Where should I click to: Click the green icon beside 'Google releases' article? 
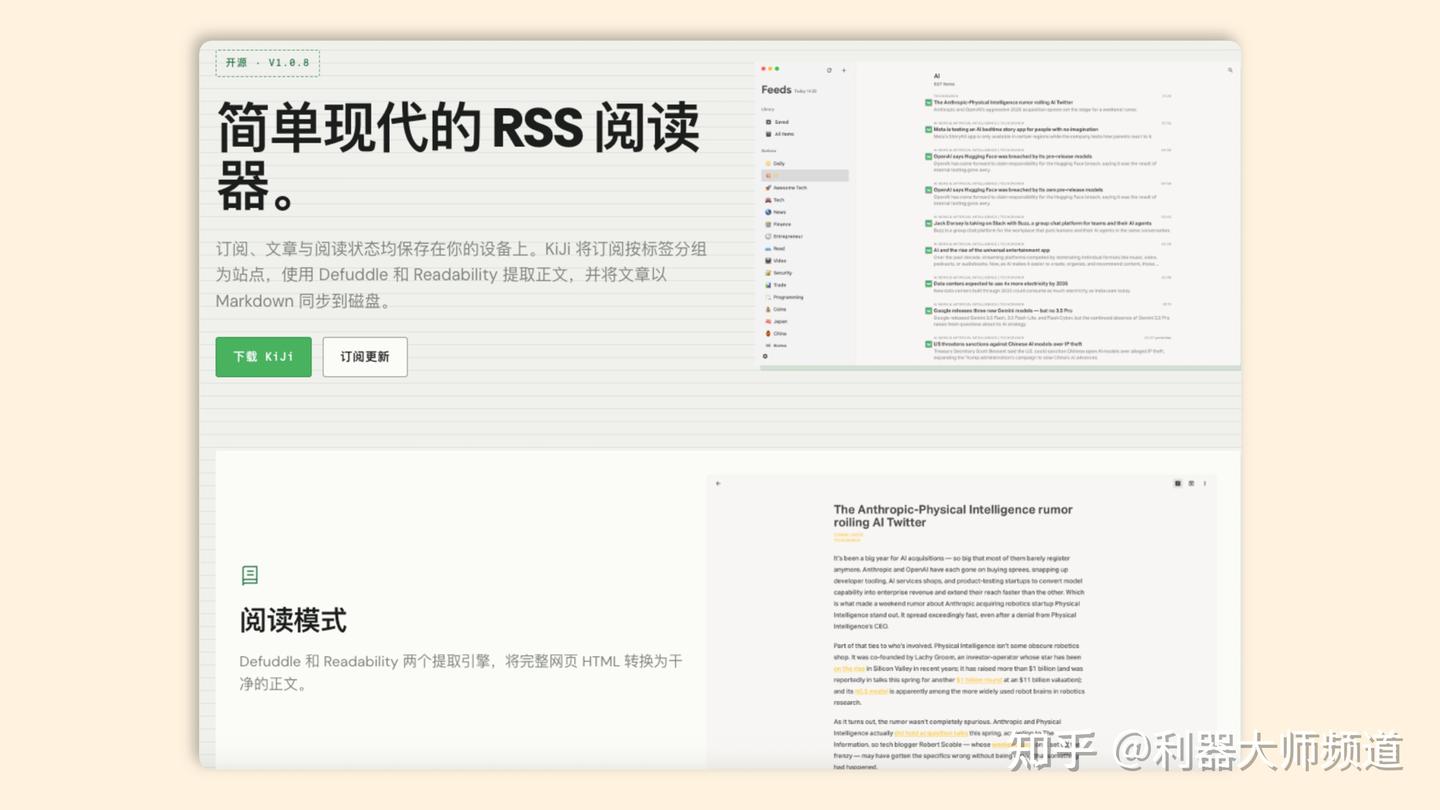[x=928, y=311]
